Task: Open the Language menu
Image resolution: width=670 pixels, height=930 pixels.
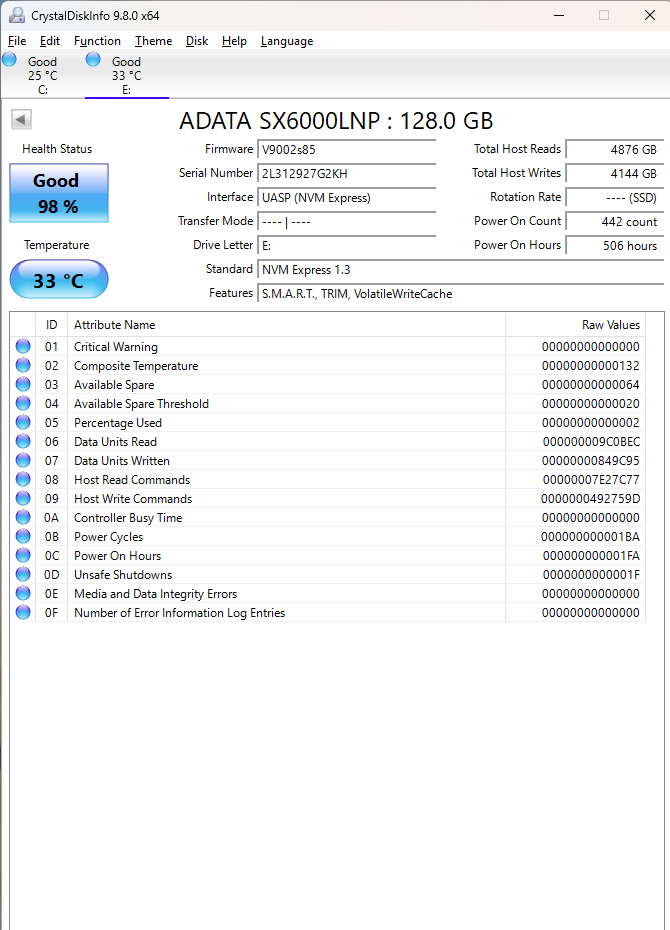Action: coord(287,41)
